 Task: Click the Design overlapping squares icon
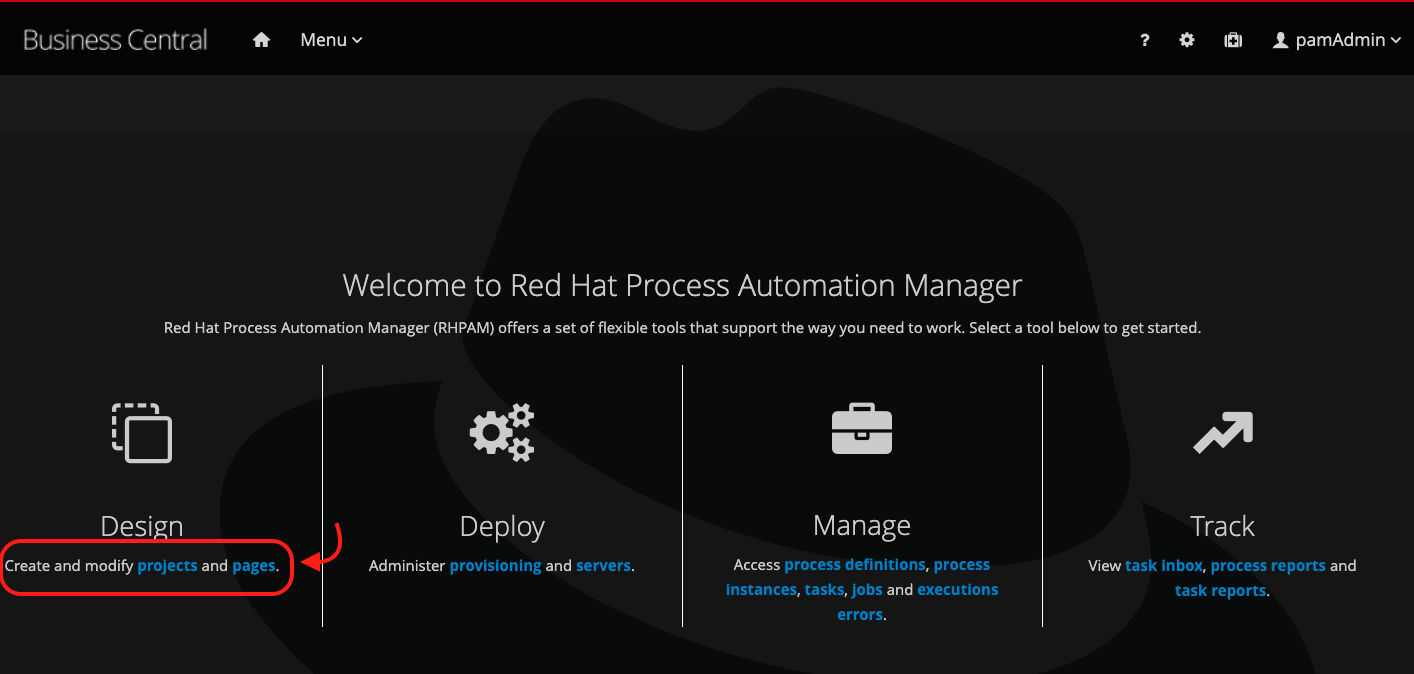coord(142,433)
